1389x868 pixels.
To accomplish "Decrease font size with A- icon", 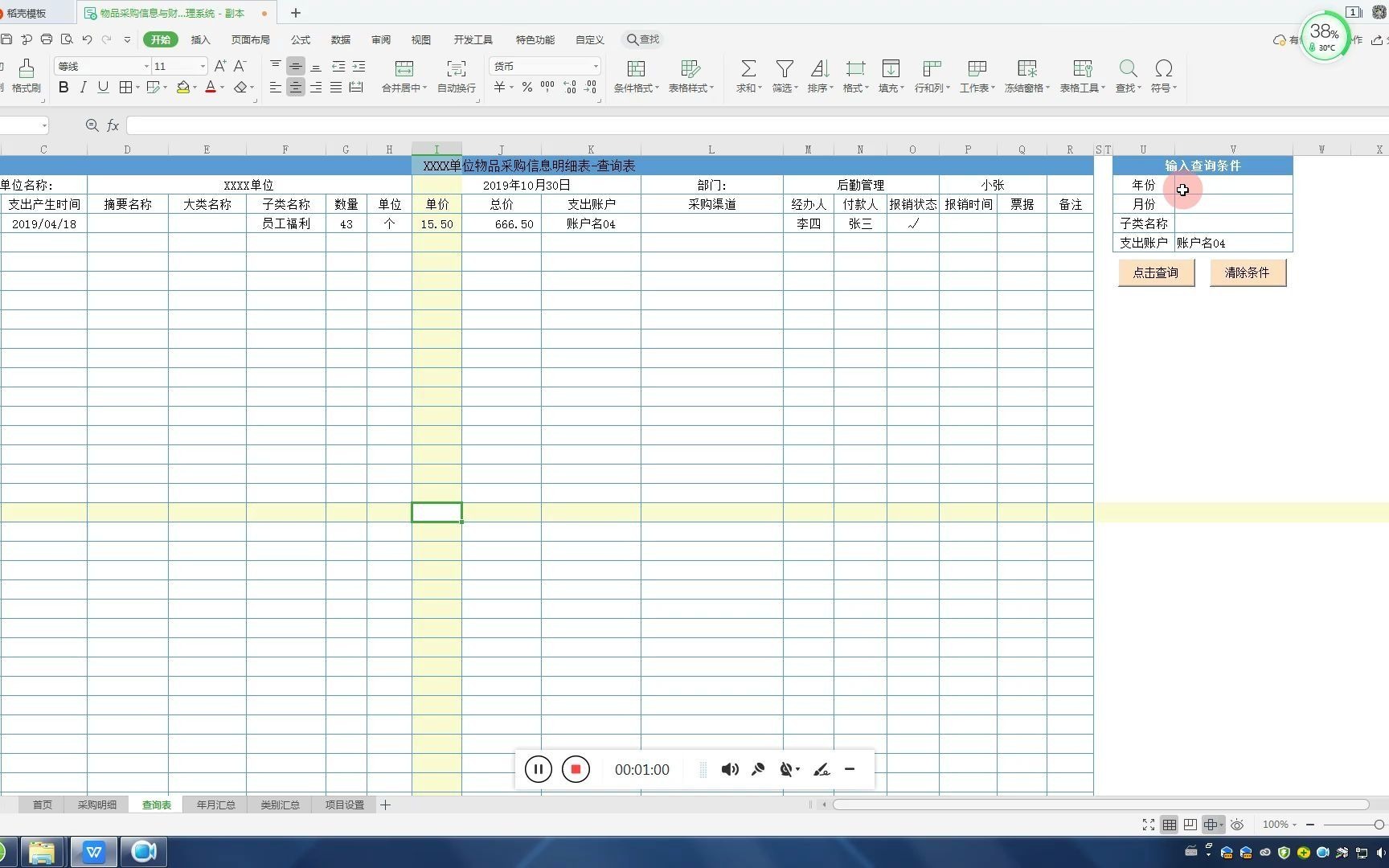I will click(x=239, y=66).
